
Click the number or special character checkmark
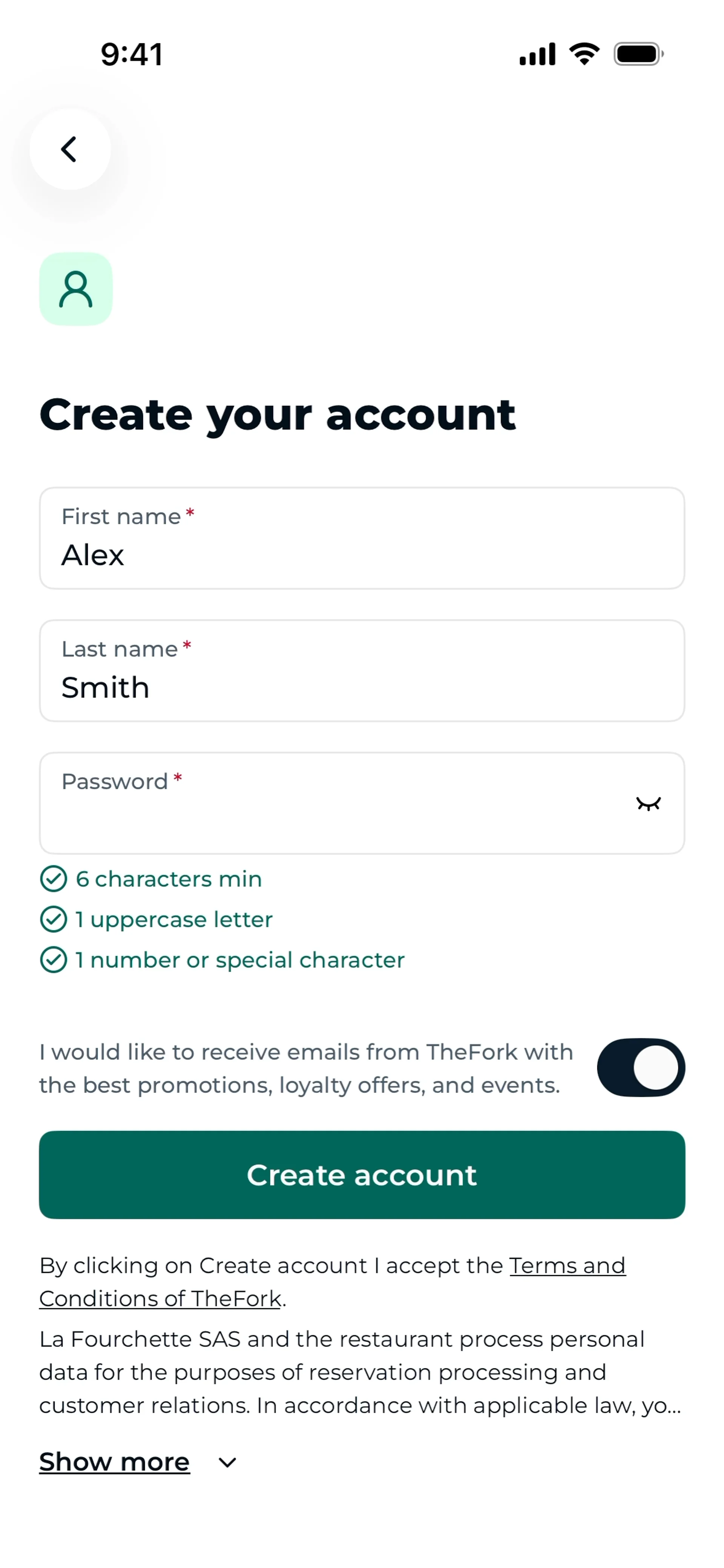pos(54,960)
